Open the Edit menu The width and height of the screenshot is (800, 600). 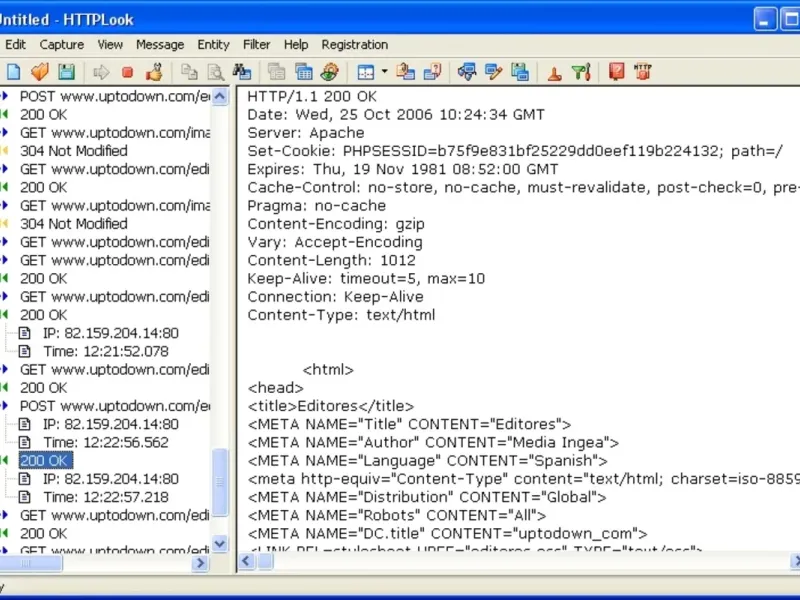pos(15,45)
